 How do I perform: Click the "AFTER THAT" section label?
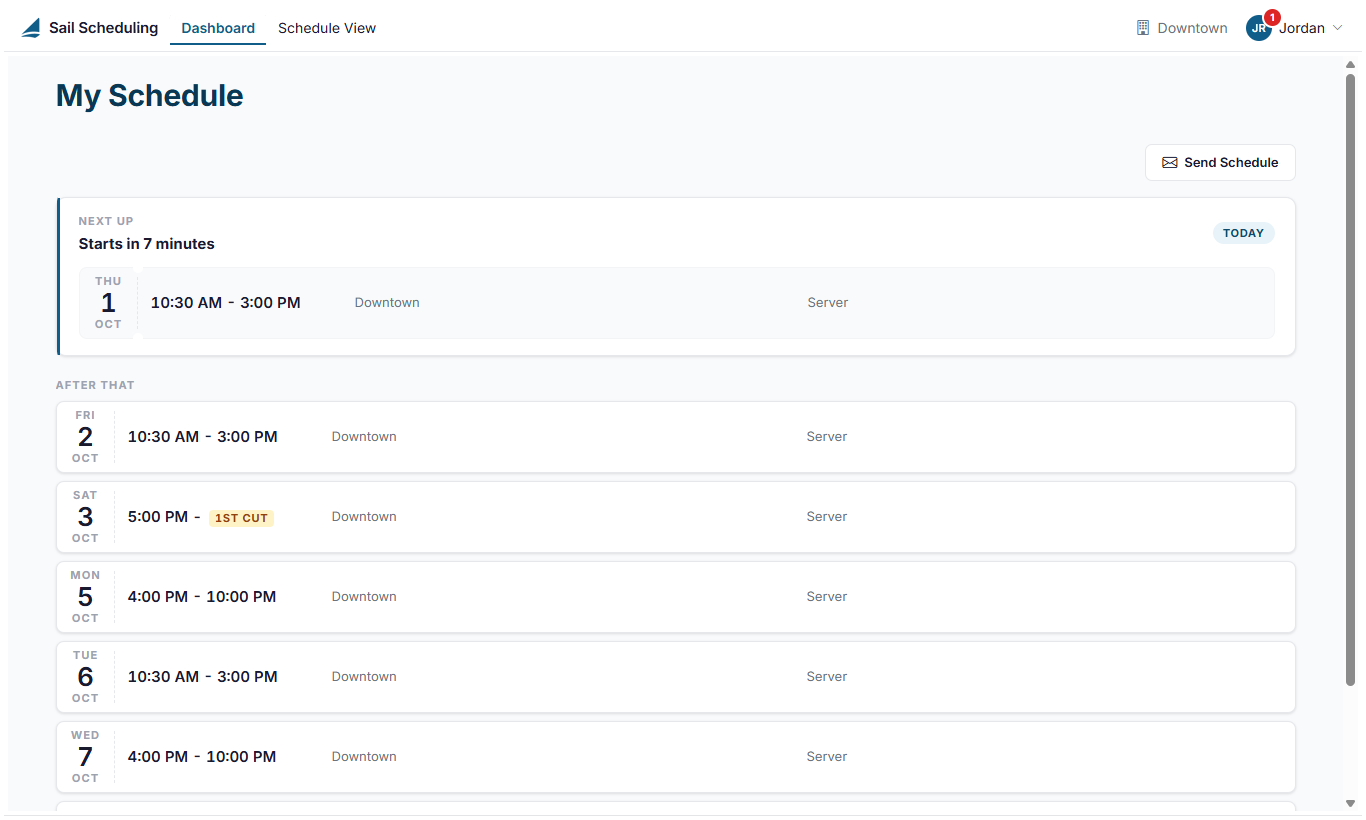(95, 385)
